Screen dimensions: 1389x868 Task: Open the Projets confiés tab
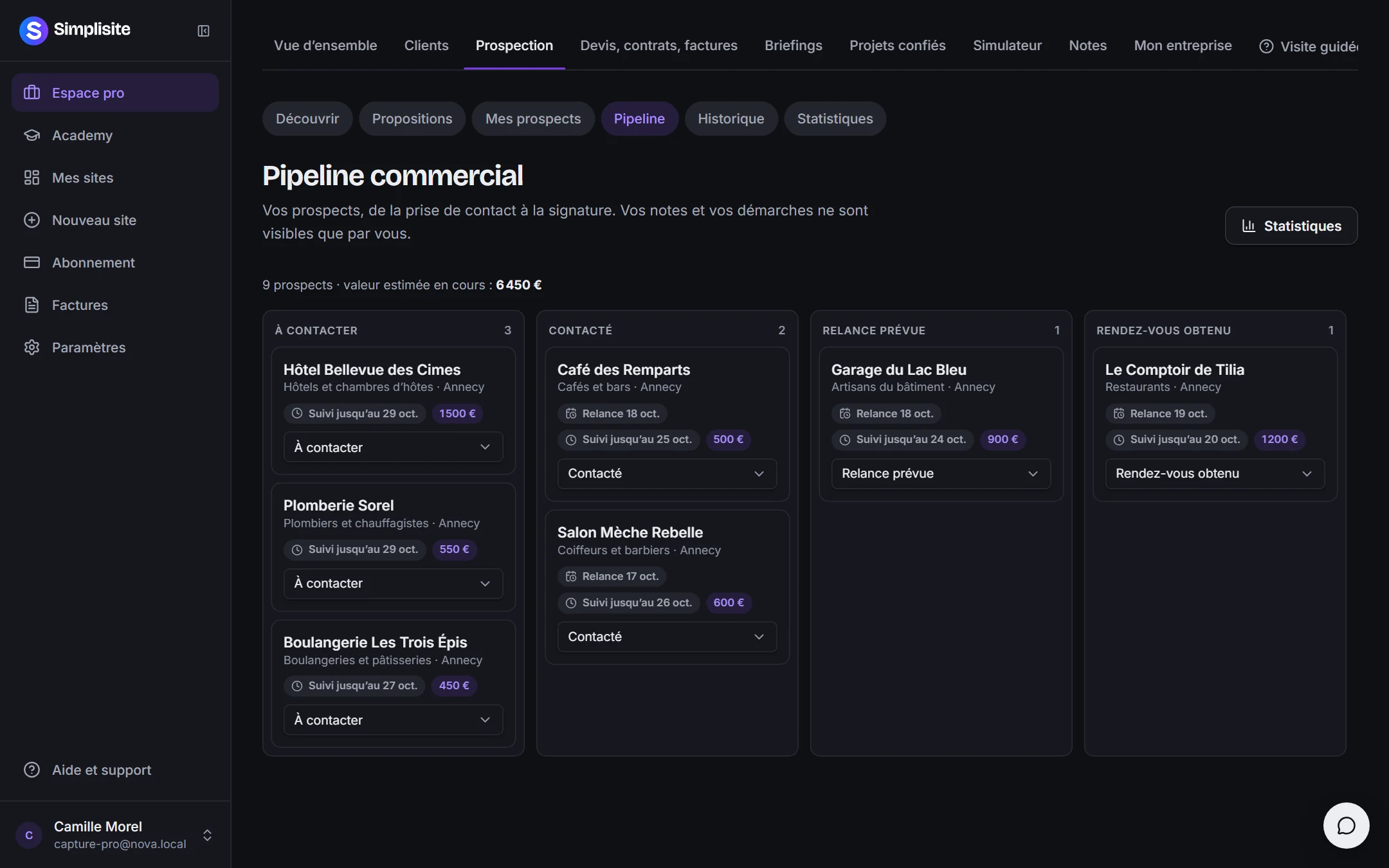click(x=897, y=46)
